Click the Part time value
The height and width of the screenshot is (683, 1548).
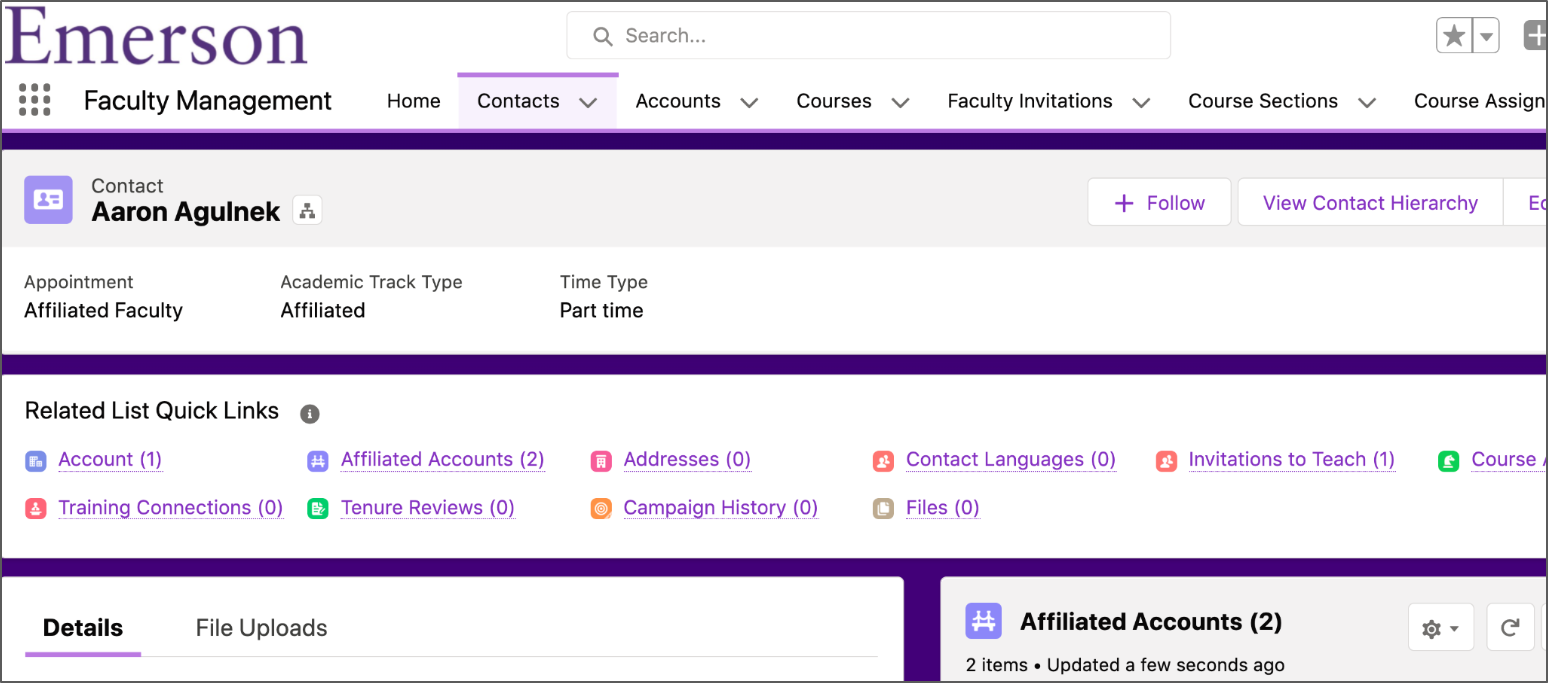coord(601,310)
